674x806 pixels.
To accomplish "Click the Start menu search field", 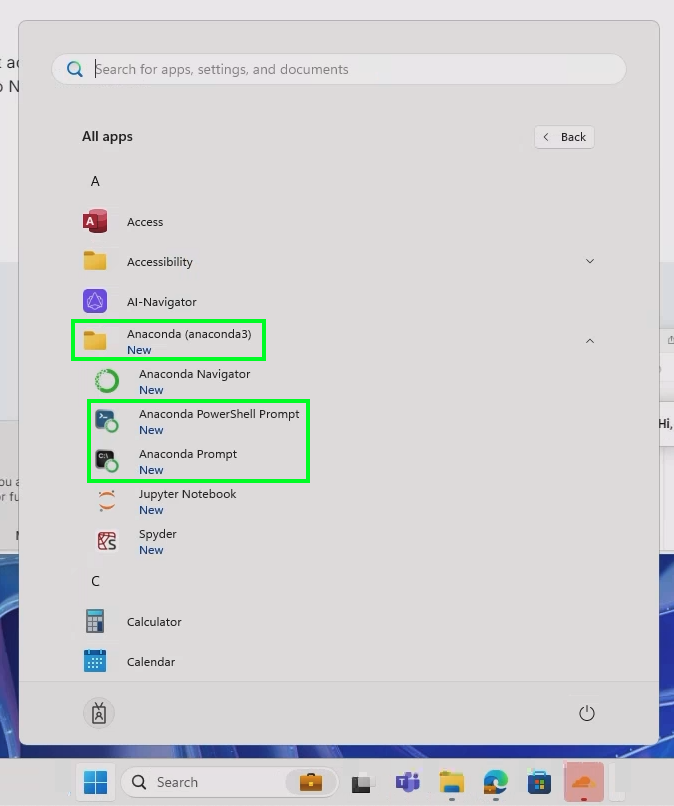I will pos(339,69).
